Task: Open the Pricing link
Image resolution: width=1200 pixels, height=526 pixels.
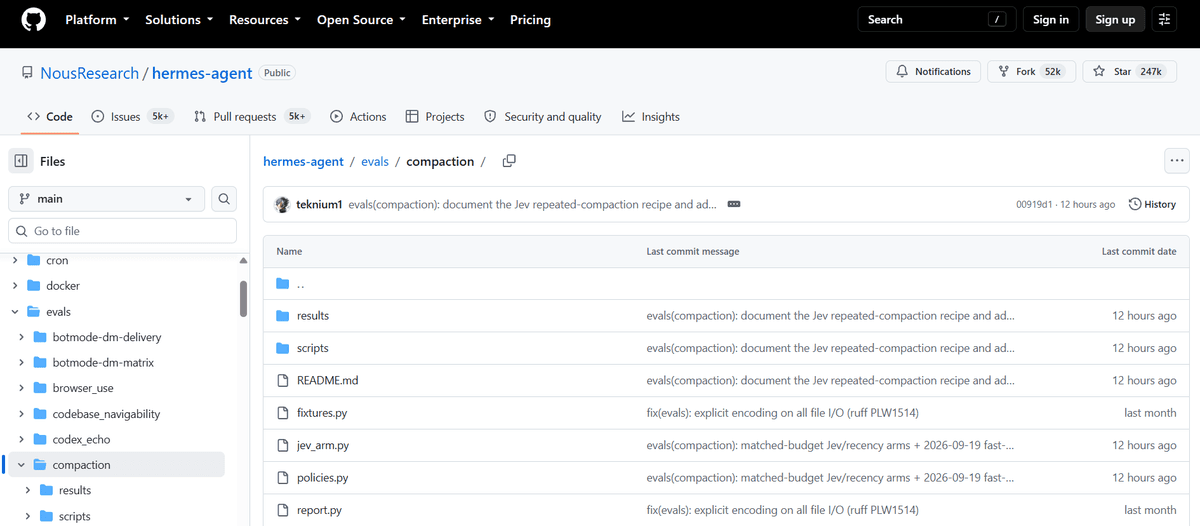Action: click(x=530, y=20)
